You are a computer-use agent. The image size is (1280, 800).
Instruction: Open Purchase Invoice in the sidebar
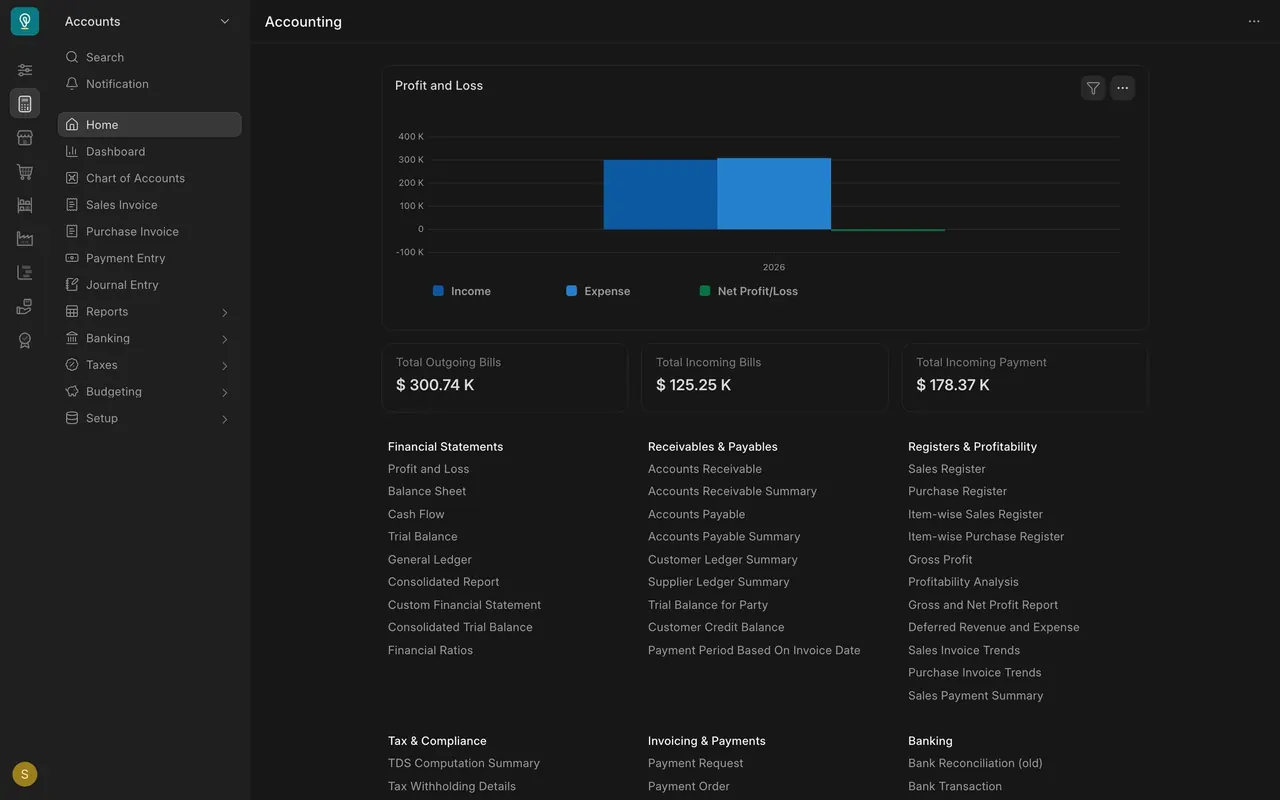150,232
